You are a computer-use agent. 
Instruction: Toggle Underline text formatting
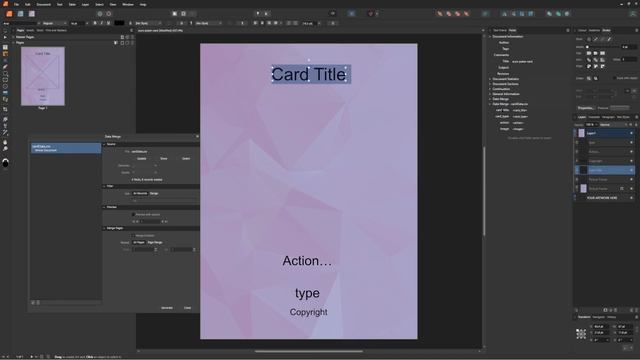click(108, 23)
